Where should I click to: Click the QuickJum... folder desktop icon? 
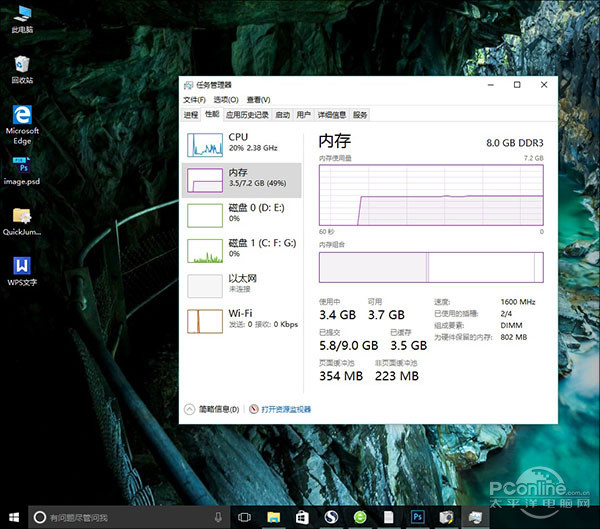pyautogui.click(x=22, y=222)
